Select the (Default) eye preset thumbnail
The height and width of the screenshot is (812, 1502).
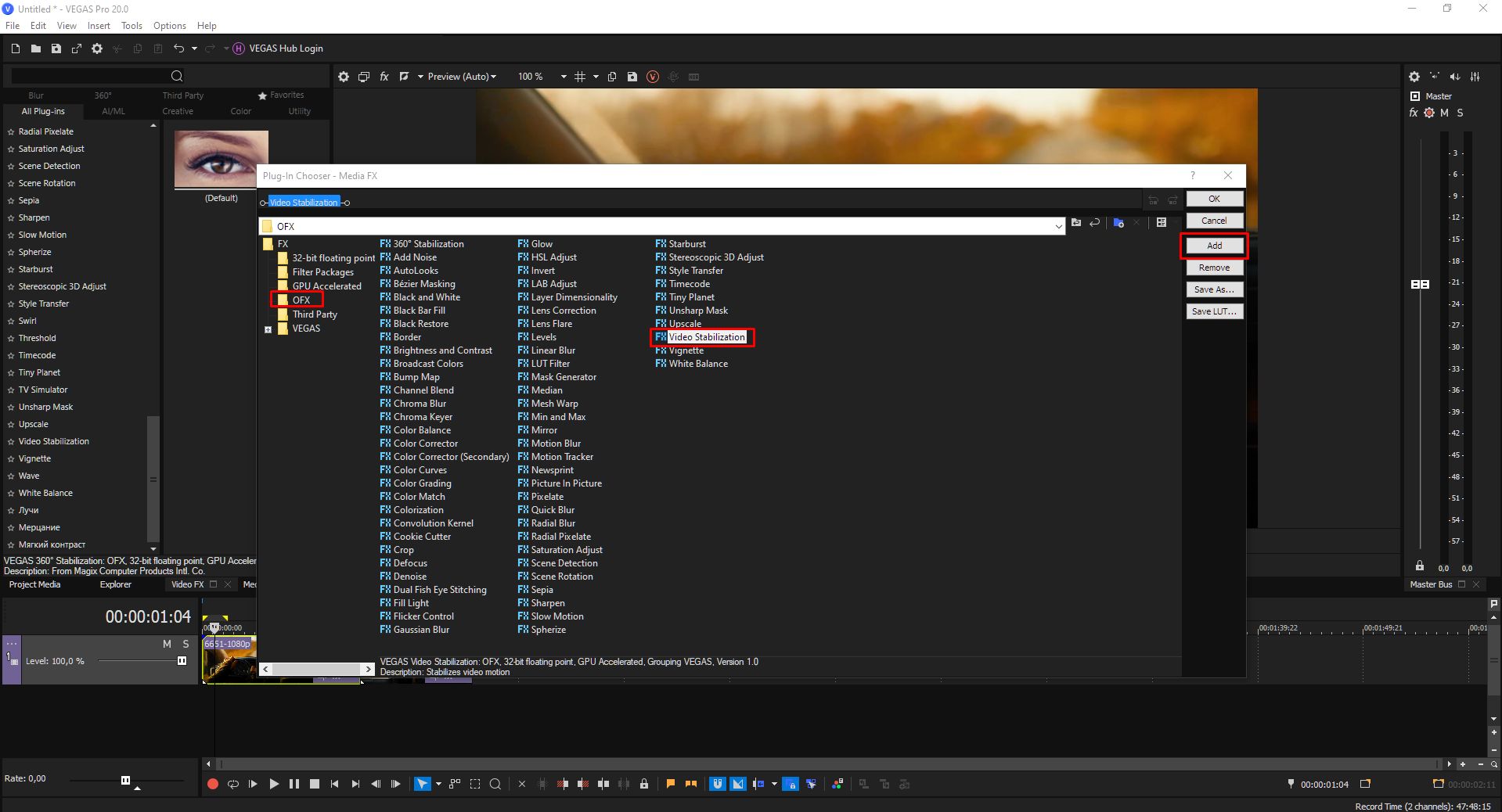(x=222, y=160)
